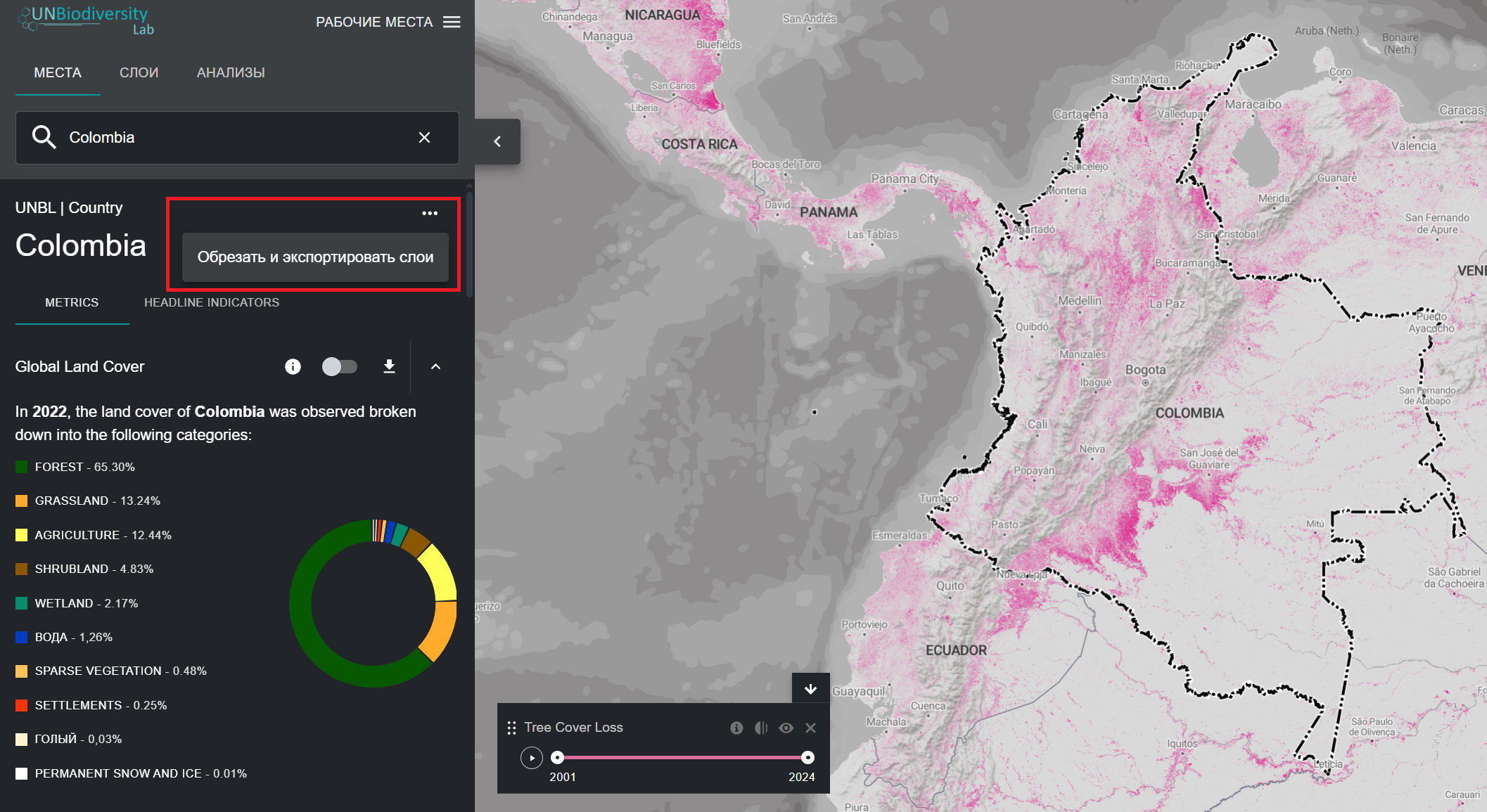Image resolution: width=1487 pixels, height=812 pixels.
Task: Switch to the СЛОИ tab
Action: (139, 72)
